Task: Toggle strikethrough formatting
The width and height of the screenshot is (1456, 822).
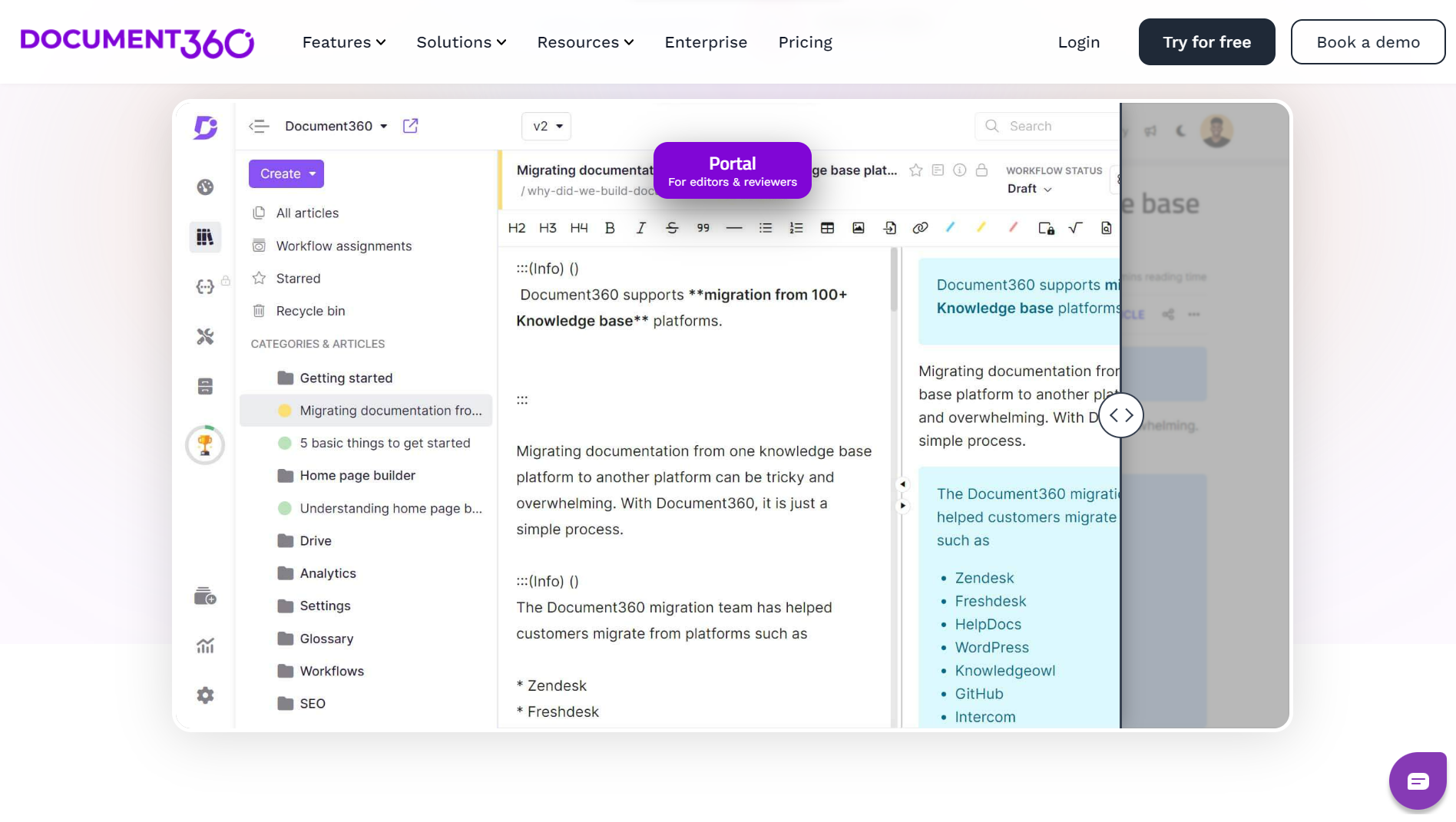Action: [672, 228]
